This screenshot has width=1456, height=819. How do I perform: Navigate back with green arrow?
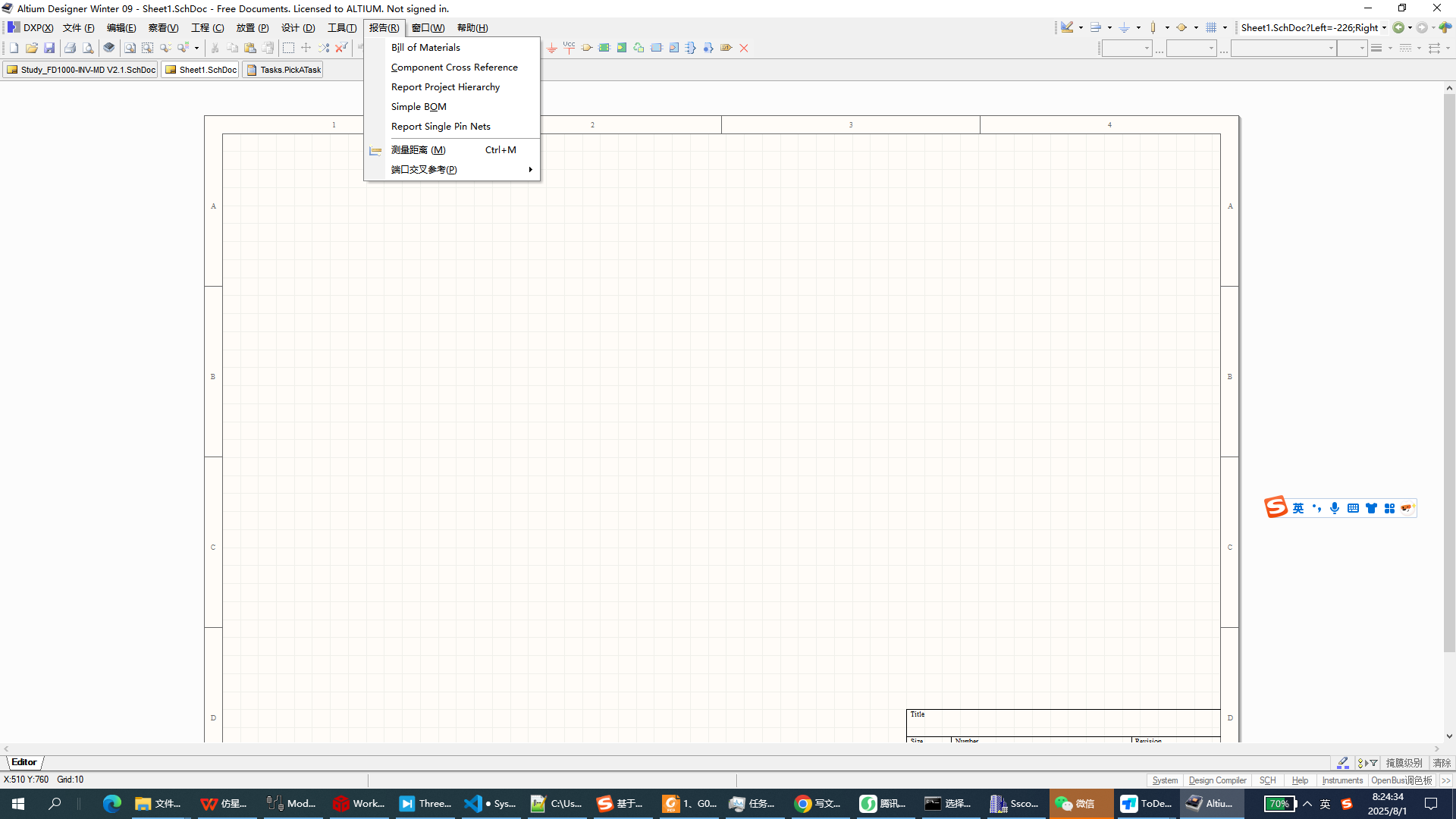[1398, 27]
